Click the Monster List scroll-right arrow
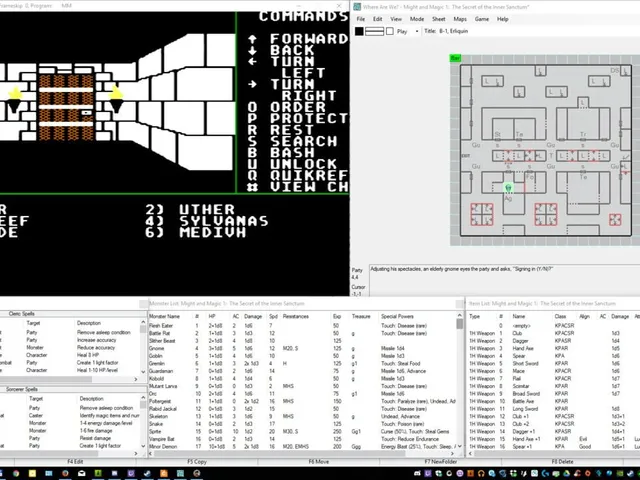 coord(452,453)
